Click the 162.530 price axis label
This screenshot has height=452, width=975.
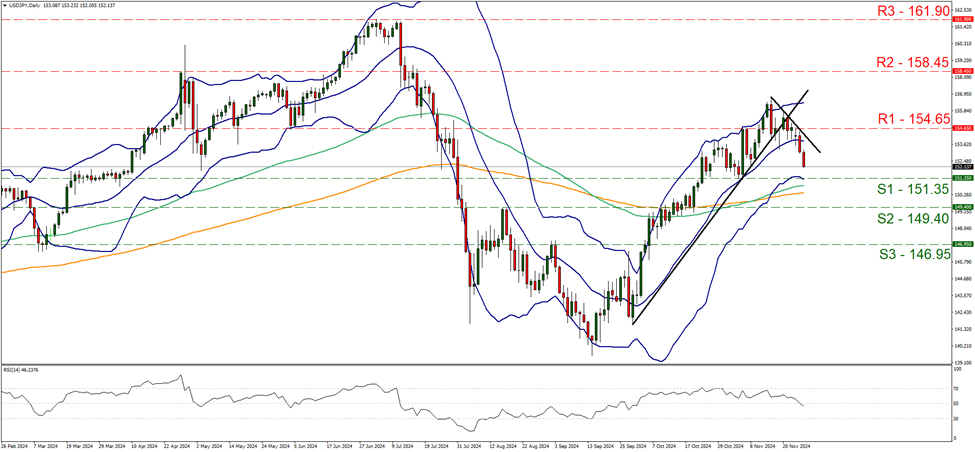tap(961, 10)
